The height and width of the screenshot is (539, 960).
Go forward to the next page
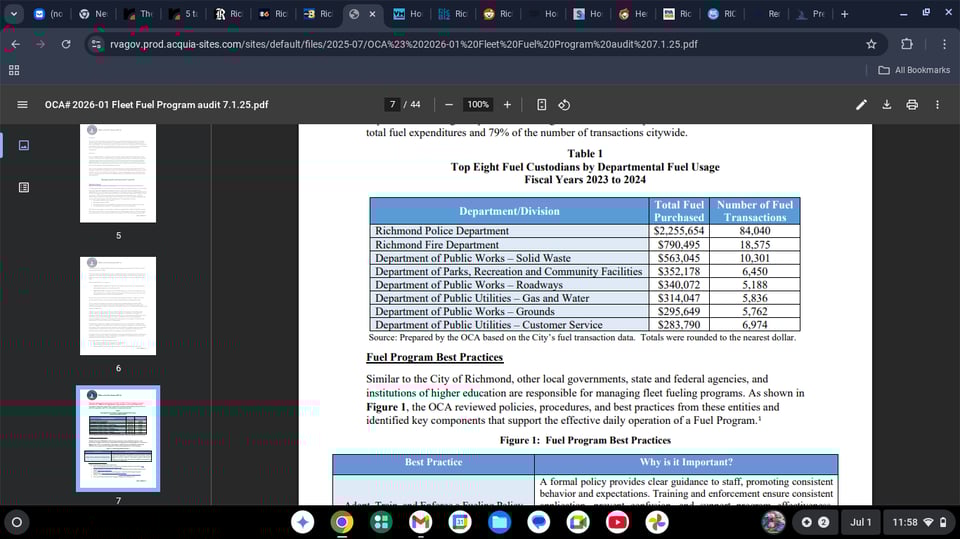pos(40,44)
